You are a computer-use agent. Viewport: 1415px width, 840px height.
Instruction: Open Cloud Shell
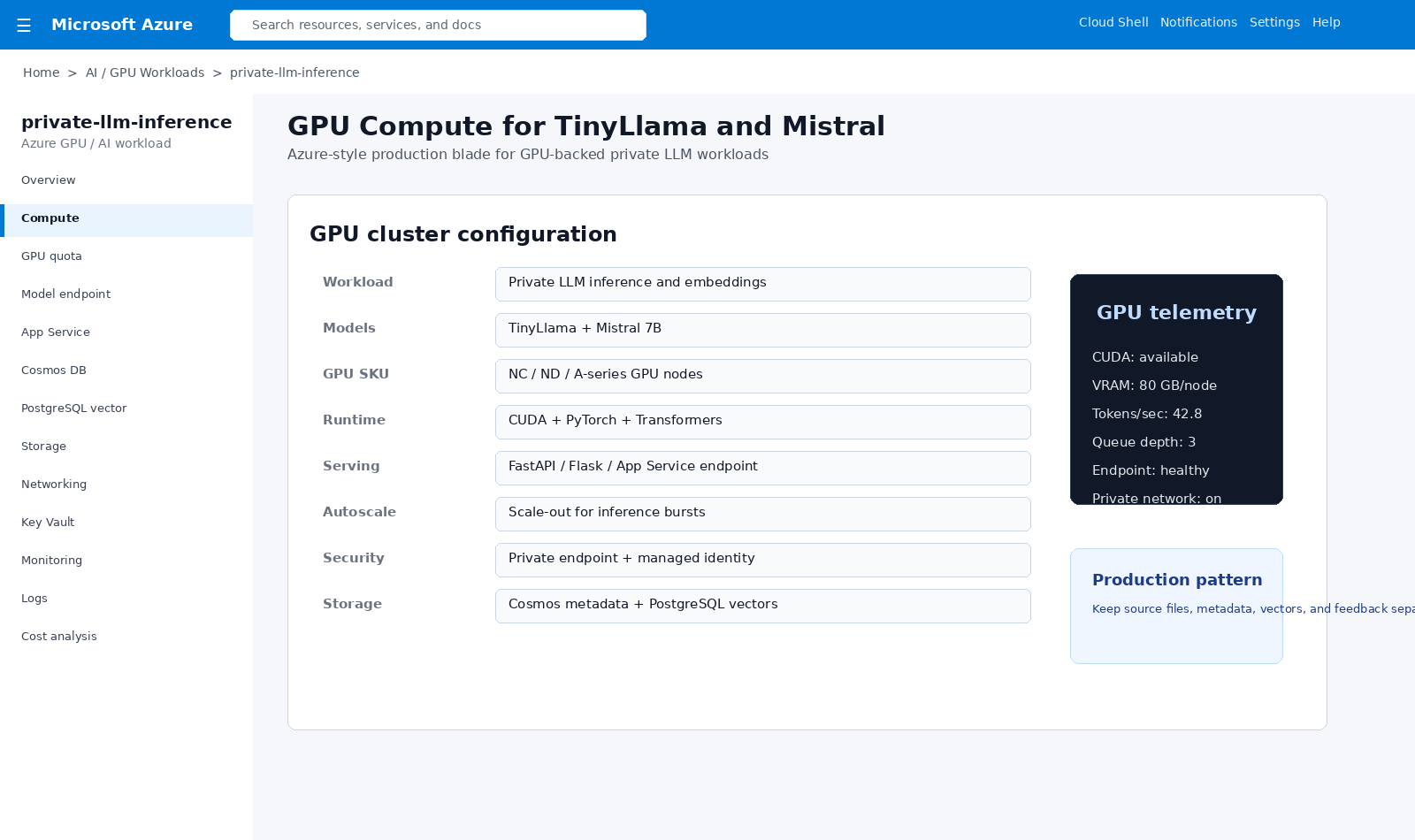1113,22
